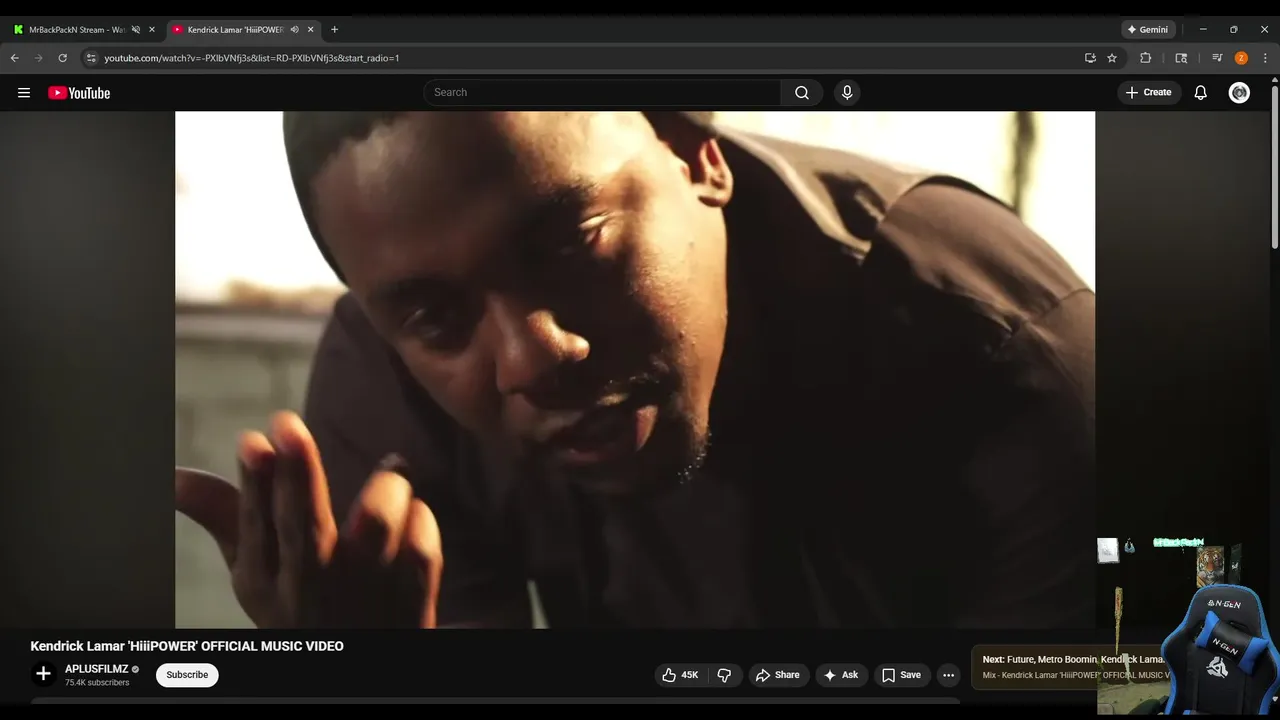Go back in browser history

[15, 58]
